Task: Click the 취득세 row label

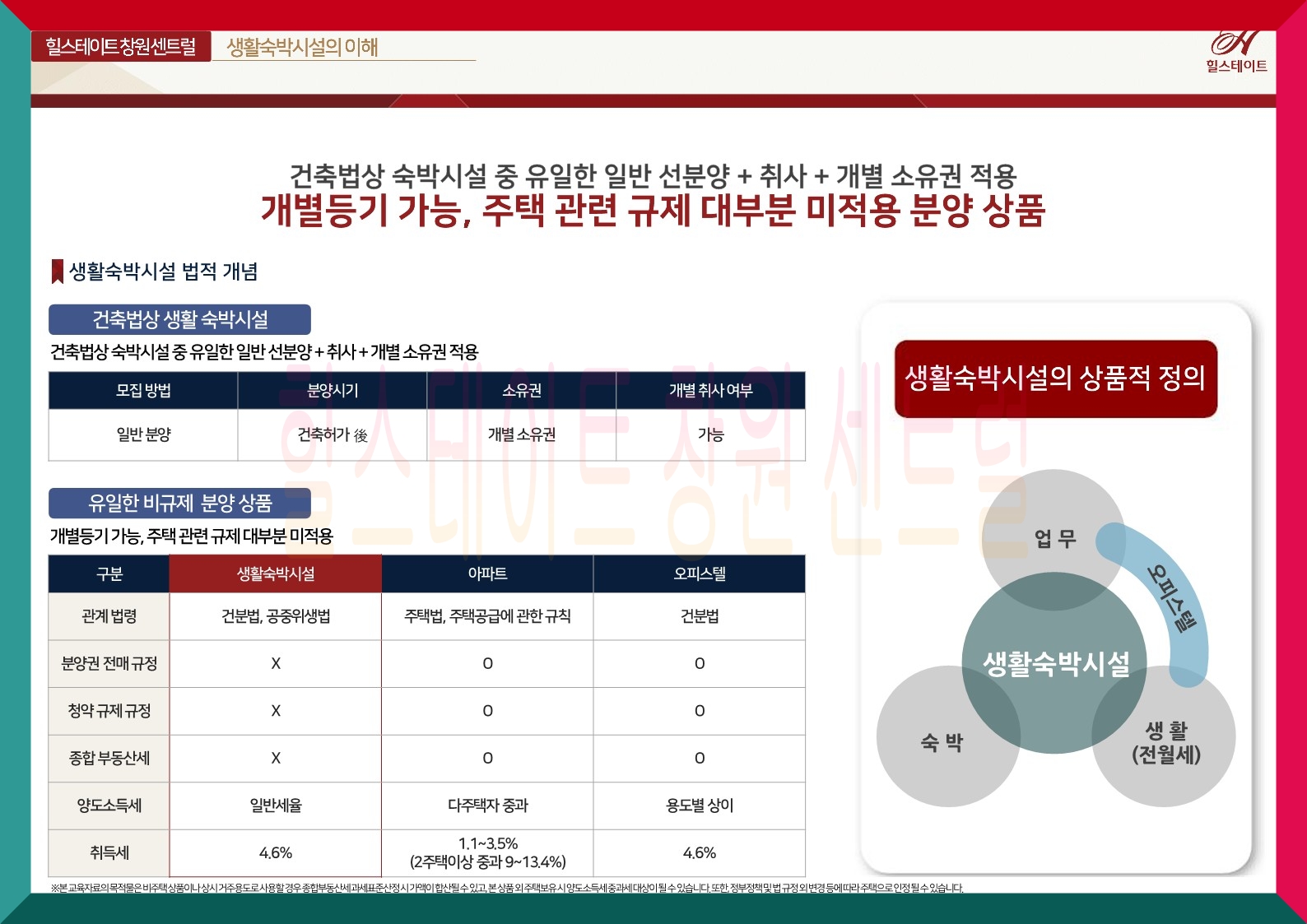Action: coord(109,852)
